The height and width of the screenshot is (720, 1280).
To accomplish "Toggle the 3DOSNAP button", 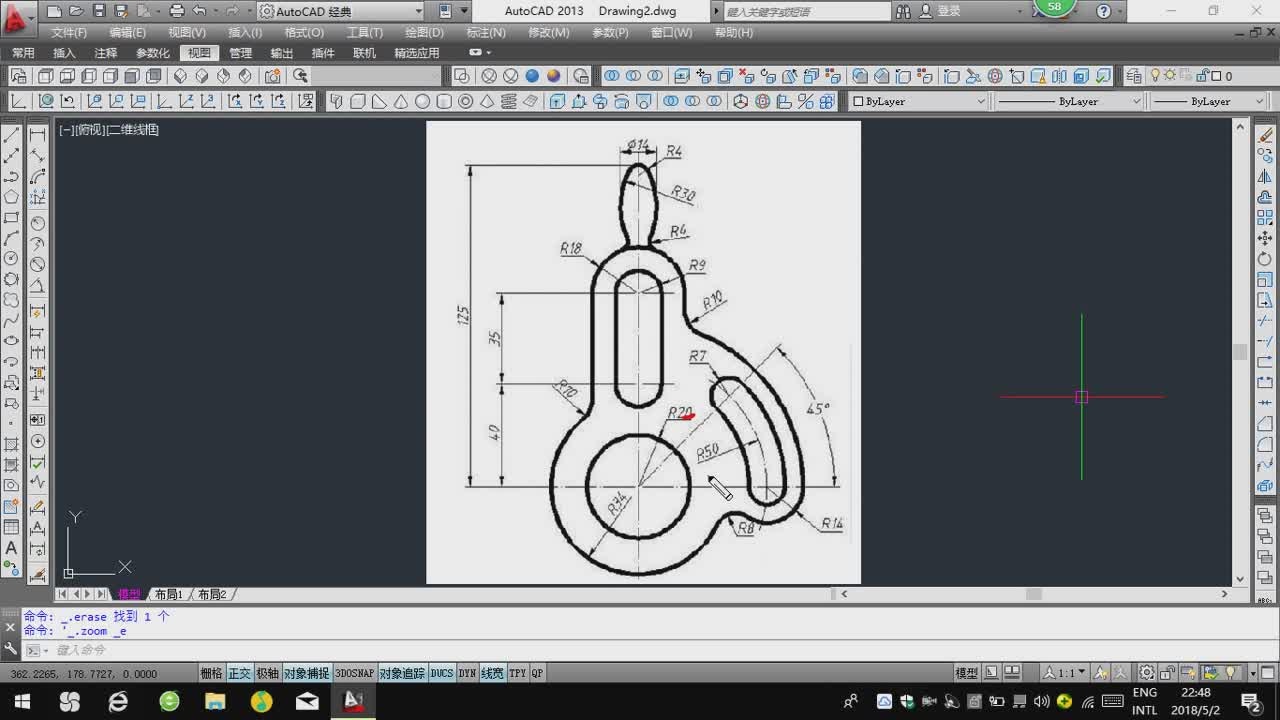I will click(353, 674).
